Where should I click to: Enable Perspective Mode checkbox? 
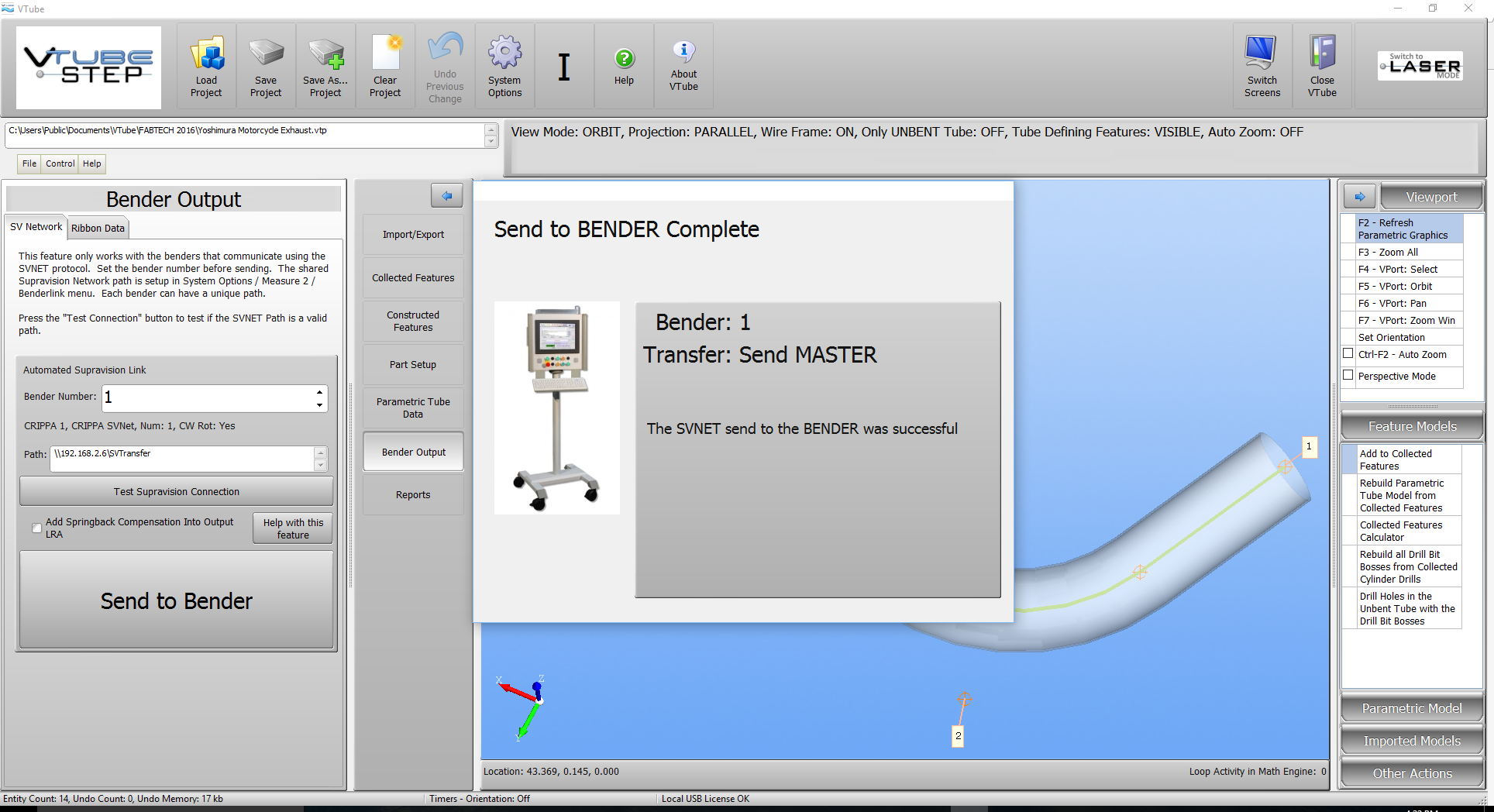[1348, 376]
